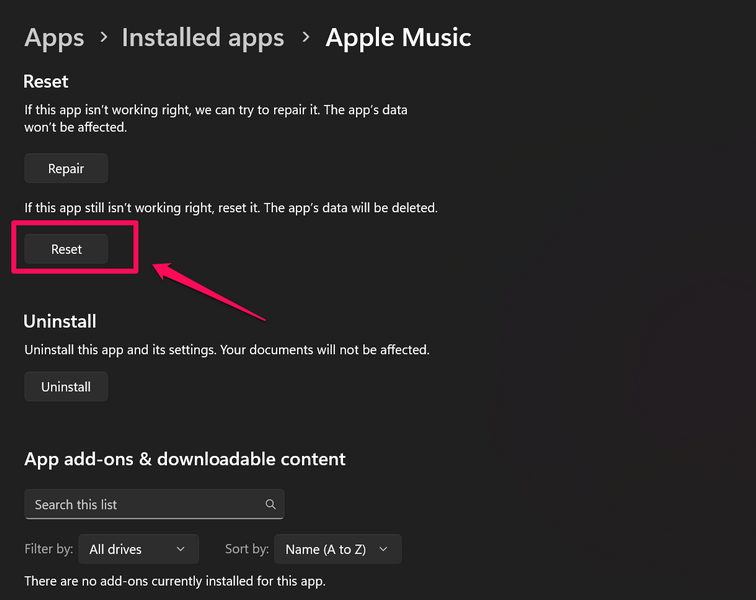The width and height of the screenshot is (756, 600).
Task: Expand the Sort by Name (A to Z) dropdown
Action: point(340,549)
